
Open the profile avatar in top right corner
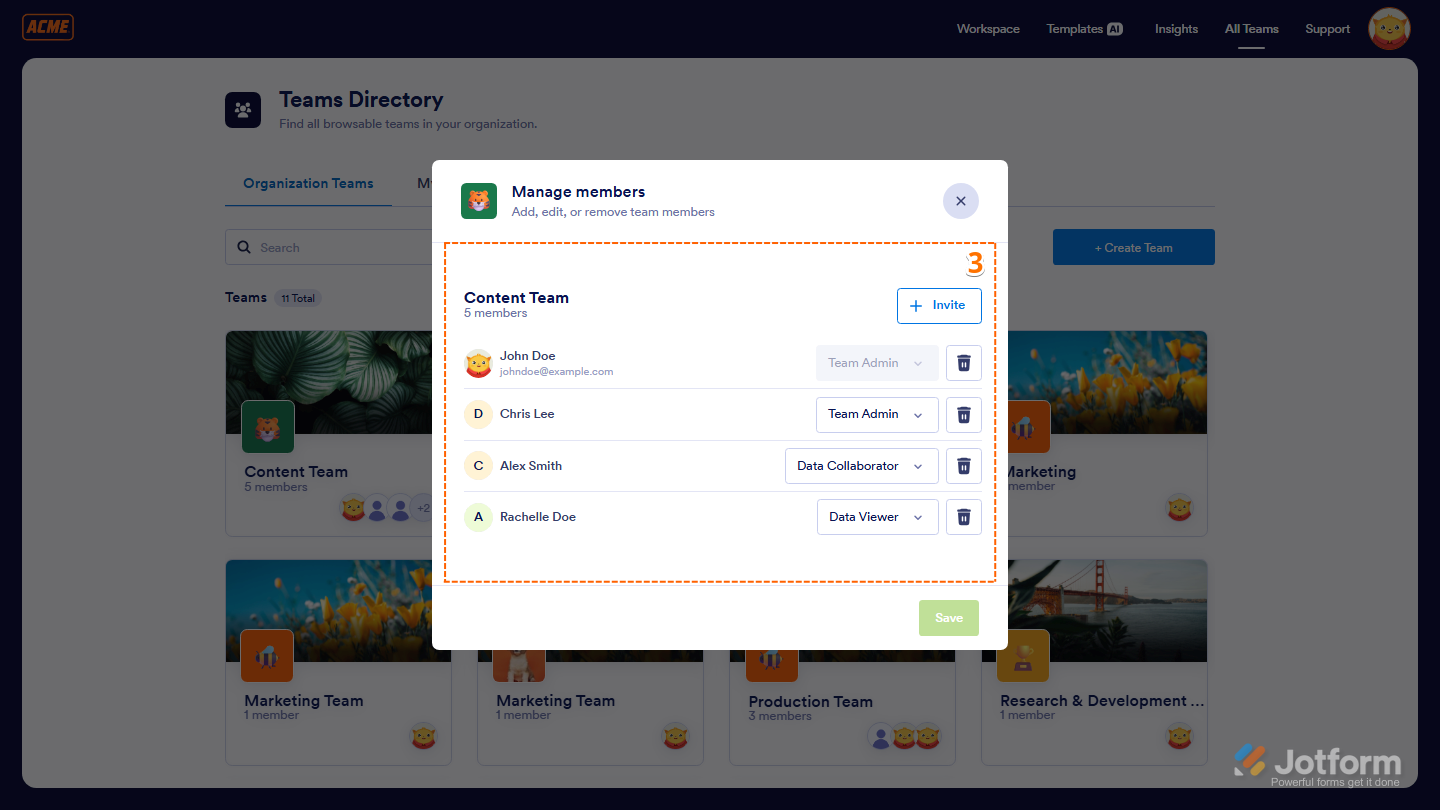click(1389, 29)
